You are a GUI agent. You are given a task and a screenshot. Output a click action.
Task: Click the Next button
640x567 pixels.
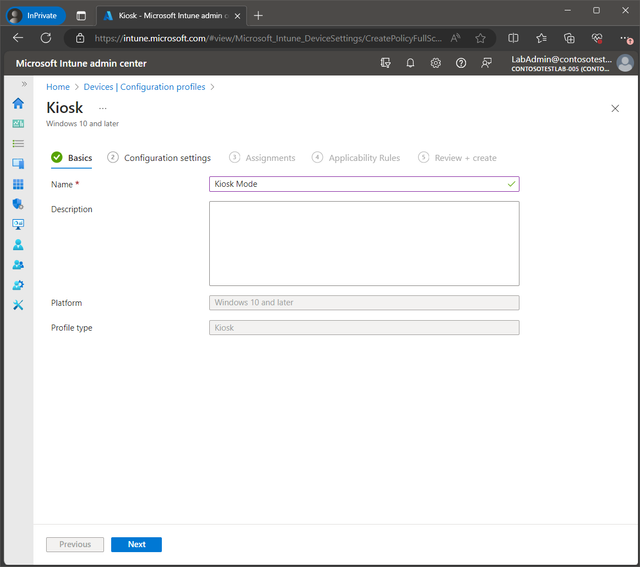[136, 544]
